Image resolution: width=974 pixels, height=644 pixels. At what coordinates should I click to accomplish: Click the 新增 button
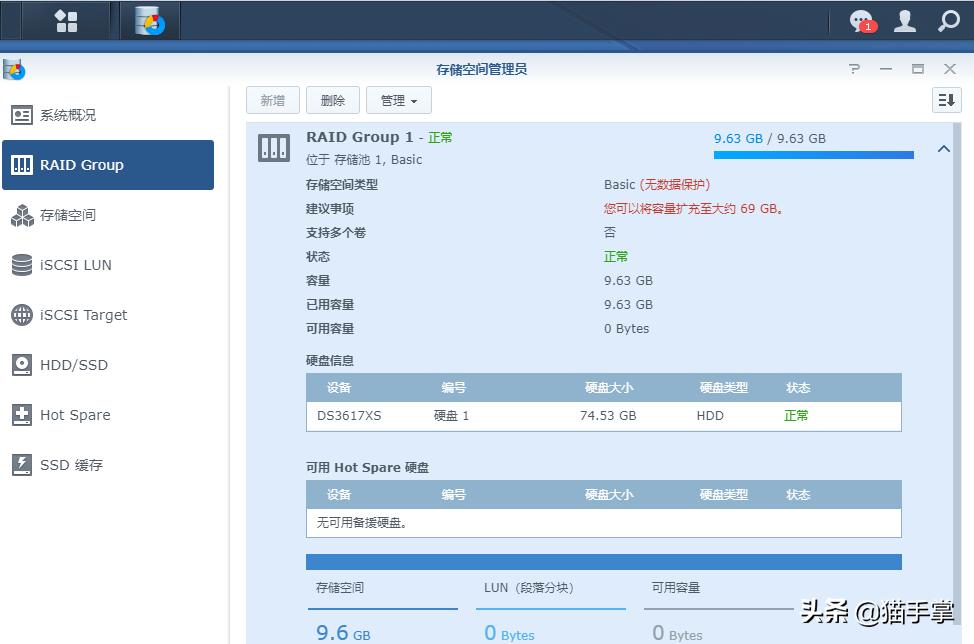[272, 99]
